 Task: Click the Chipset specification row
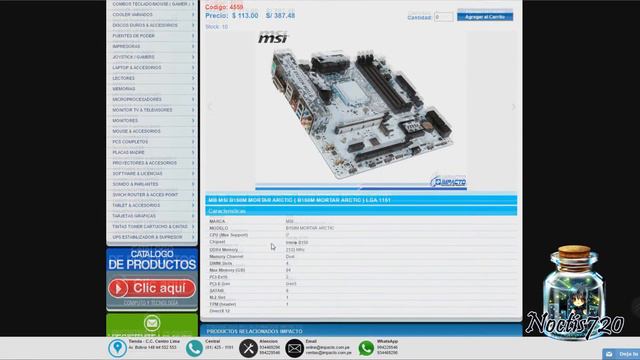pos(361,242)
